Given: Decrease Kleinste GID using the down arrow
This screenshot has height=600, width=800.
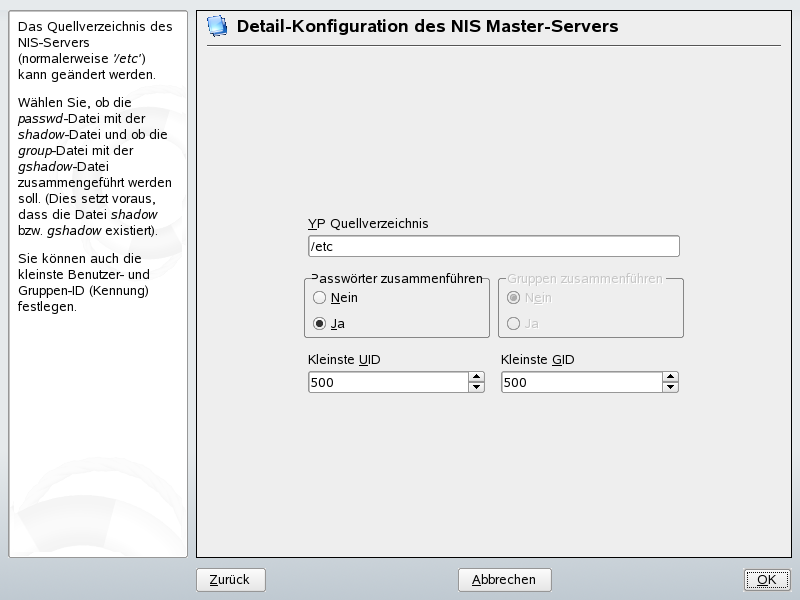Looking at the screenshot, I should click(x=670, y=387).
